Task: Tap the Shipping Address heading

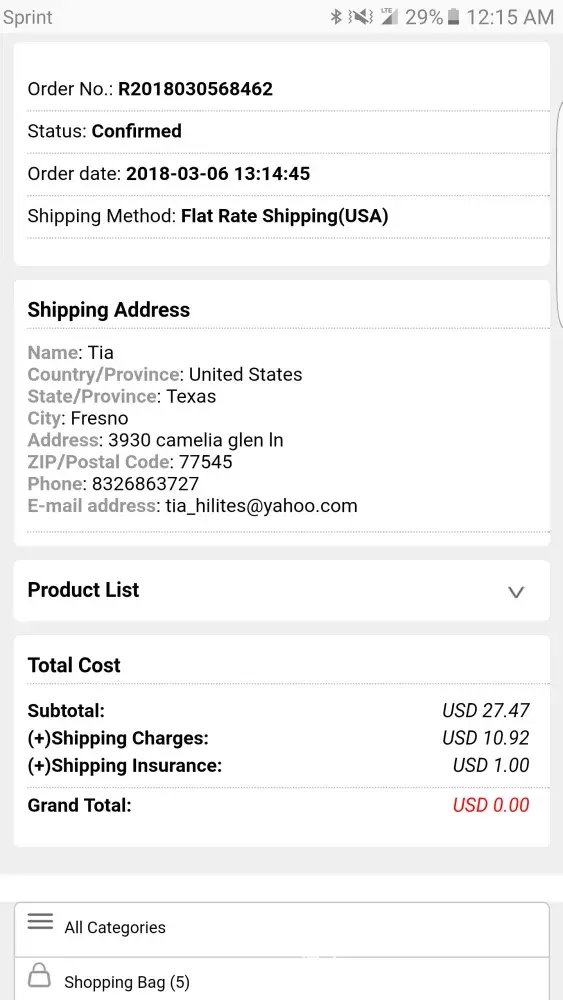Action: point(109,310)
